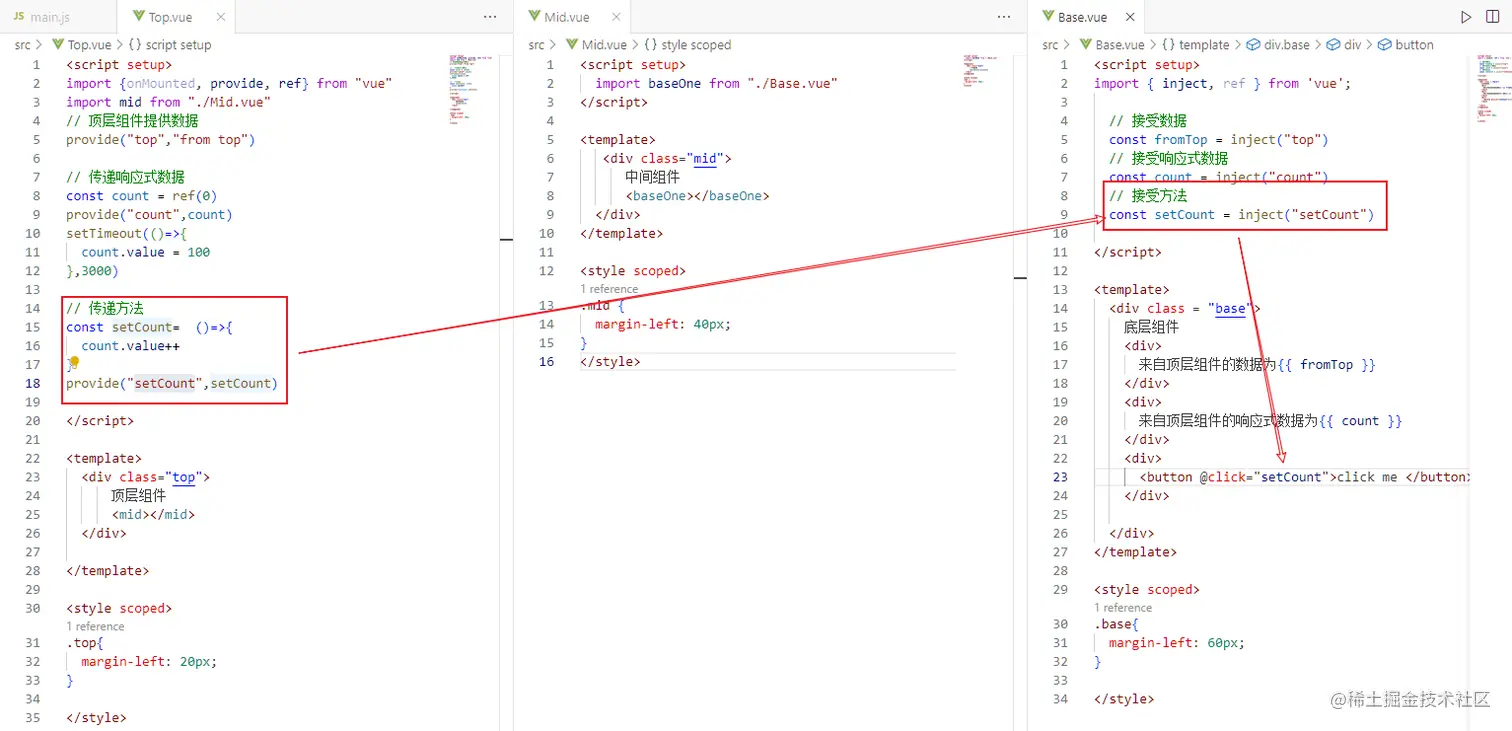The height and width of the screenshot is (731, 1512).
Task: Click the line import mid from "./Mid.vue"
Action: click(169, 102)
